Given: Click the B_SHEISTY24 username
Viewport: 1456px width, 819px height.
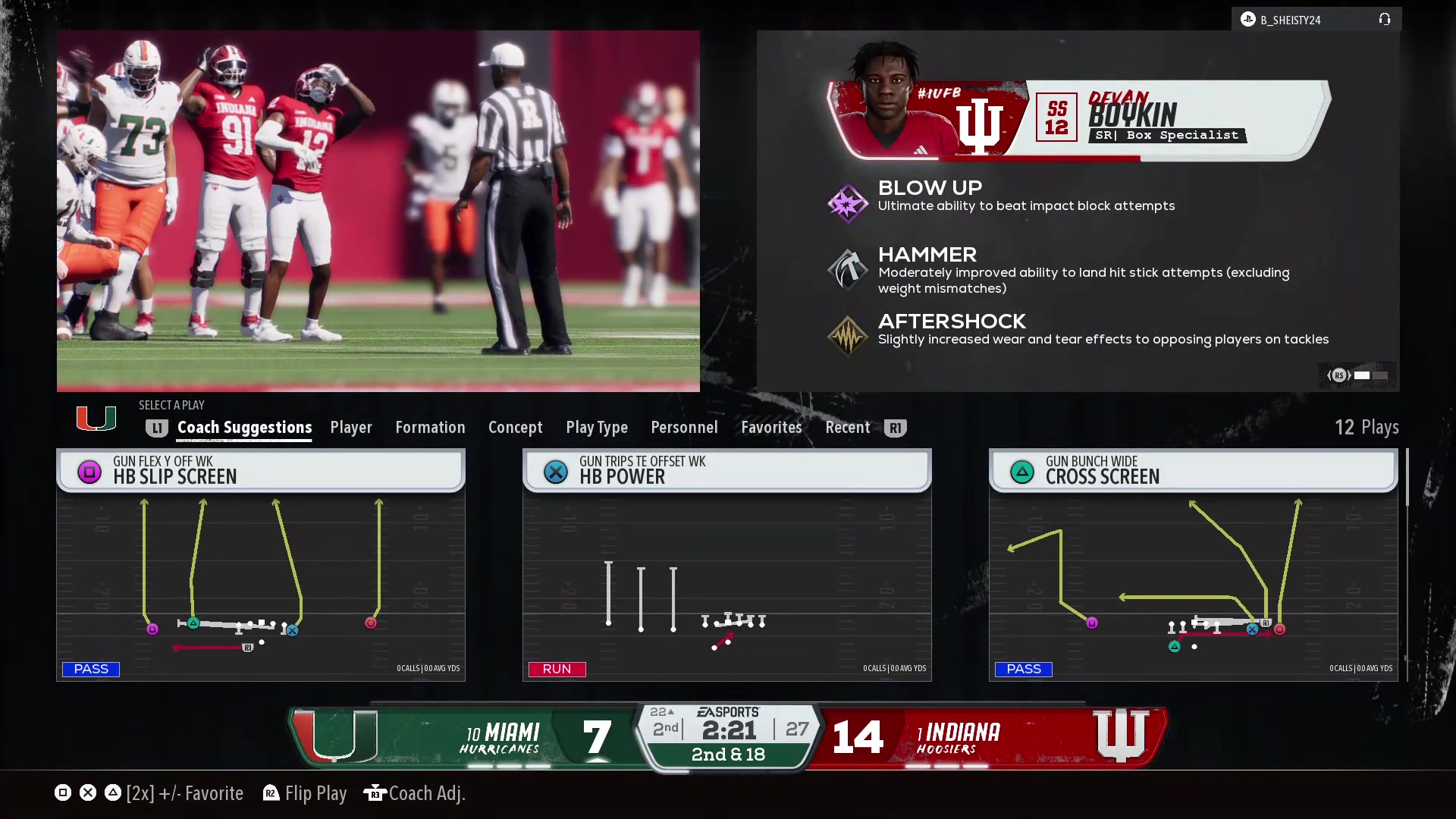Looking at the screenshot, I should pos(1291,20).
